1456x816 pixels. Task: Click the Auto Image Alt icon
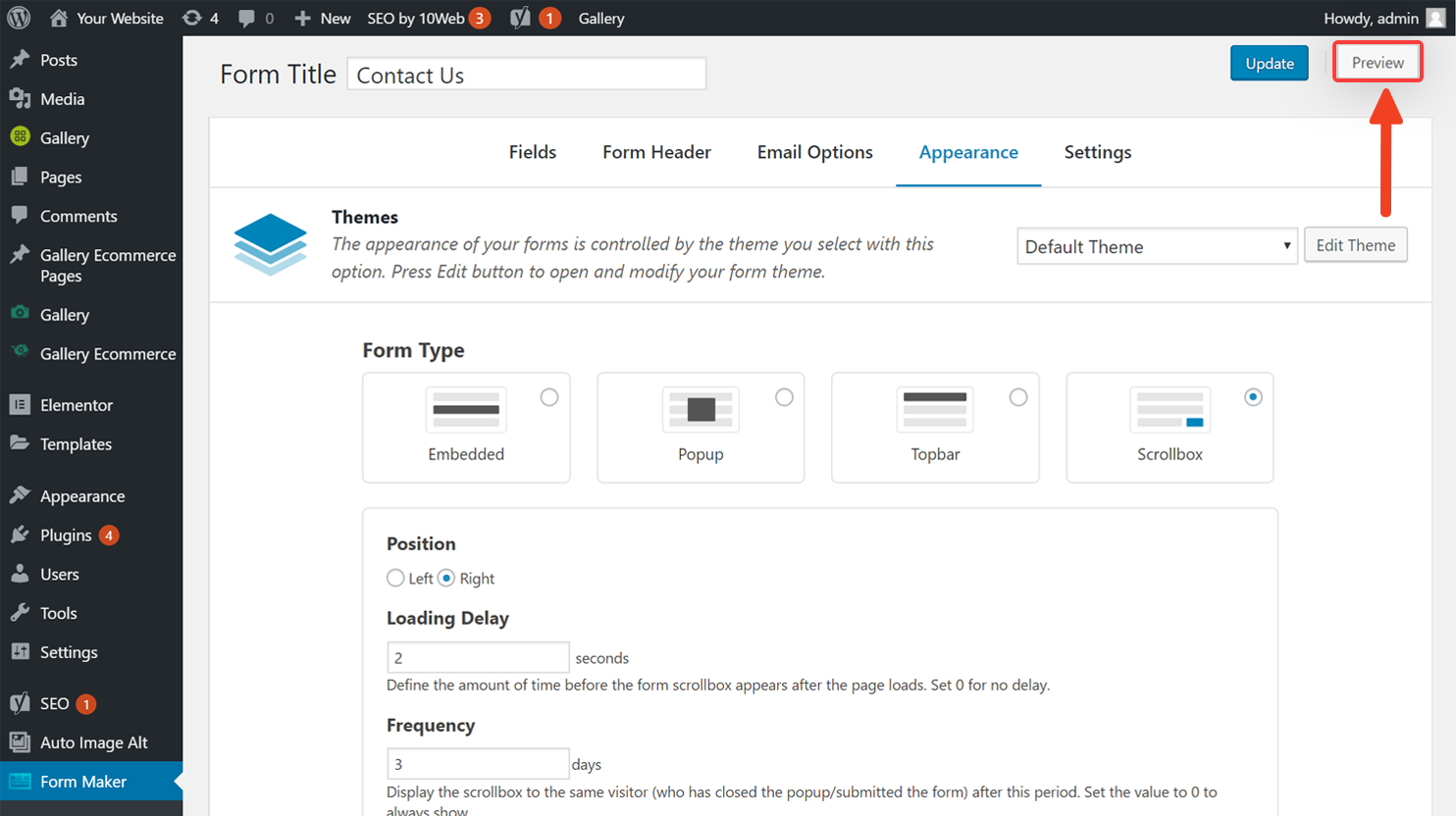click(x=20, y=742)
